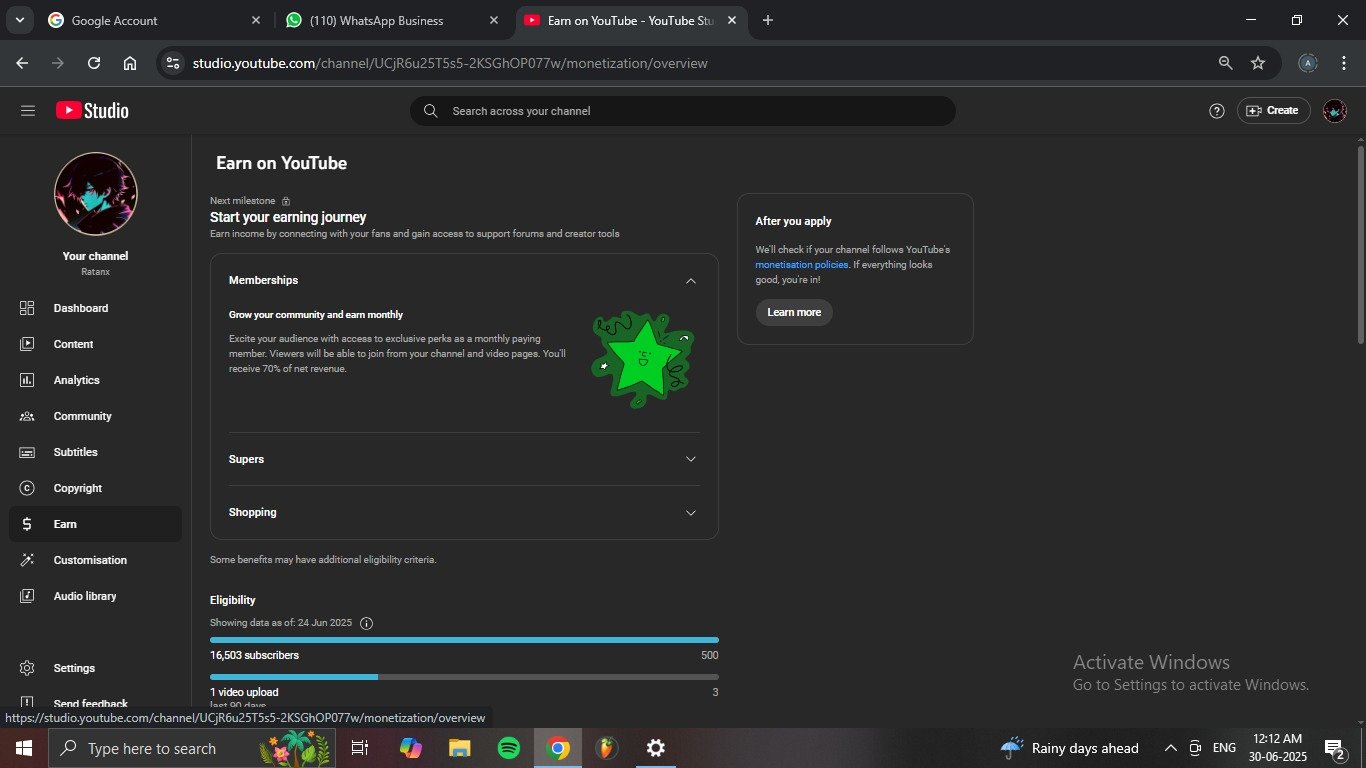Image resolution: width=1366 pixels, height=768 pixels.
Task: Close the Google Account tab
Action: pyautogui.click(x=256, y=20)
